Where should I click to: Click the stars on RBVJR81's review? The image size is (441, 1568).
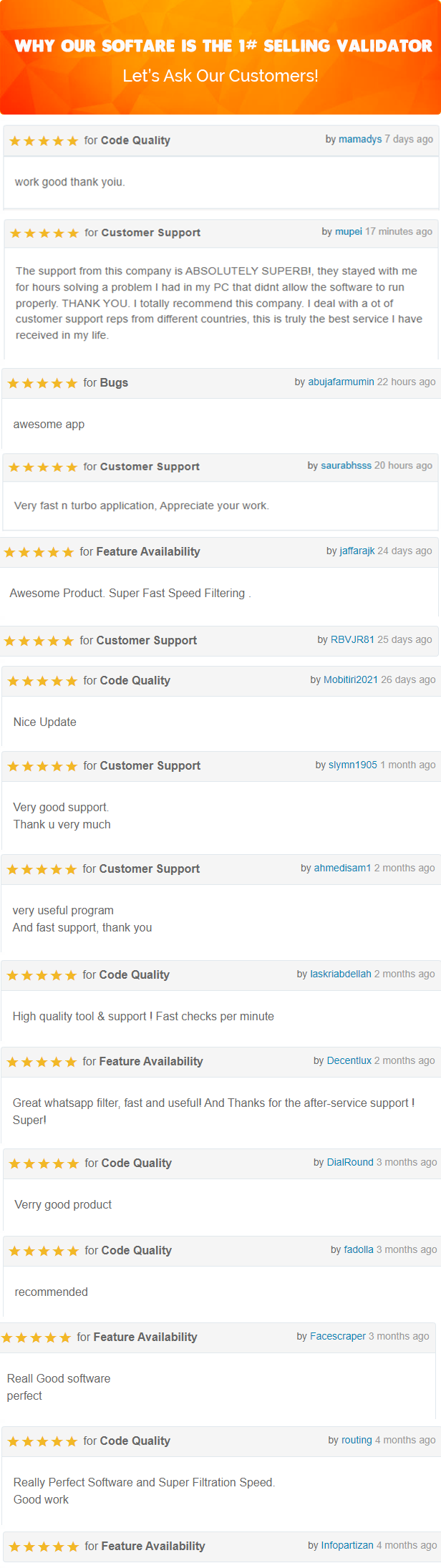click(39, 641)
